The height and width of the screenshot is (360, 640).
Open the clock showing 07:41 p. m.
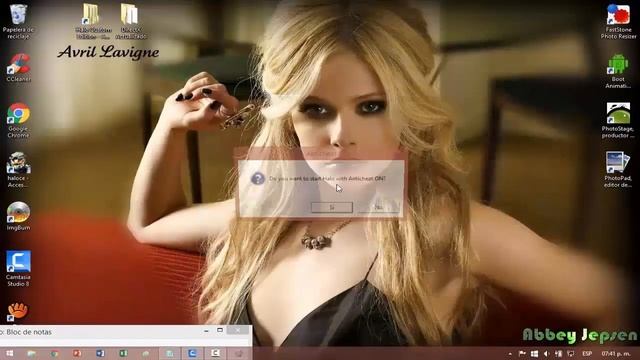(x=616, y=354)
